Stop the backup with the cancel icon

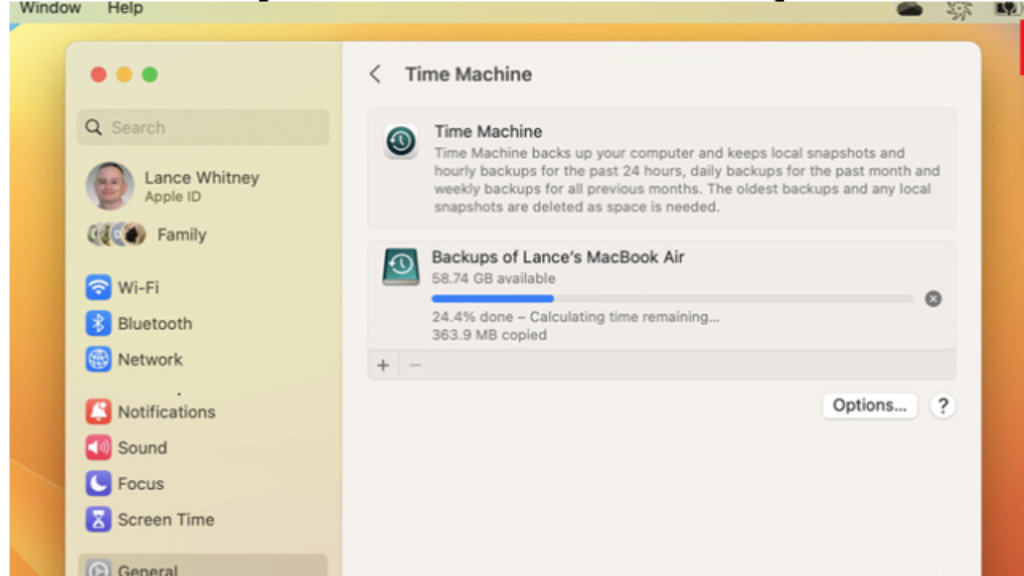[933, 298]
